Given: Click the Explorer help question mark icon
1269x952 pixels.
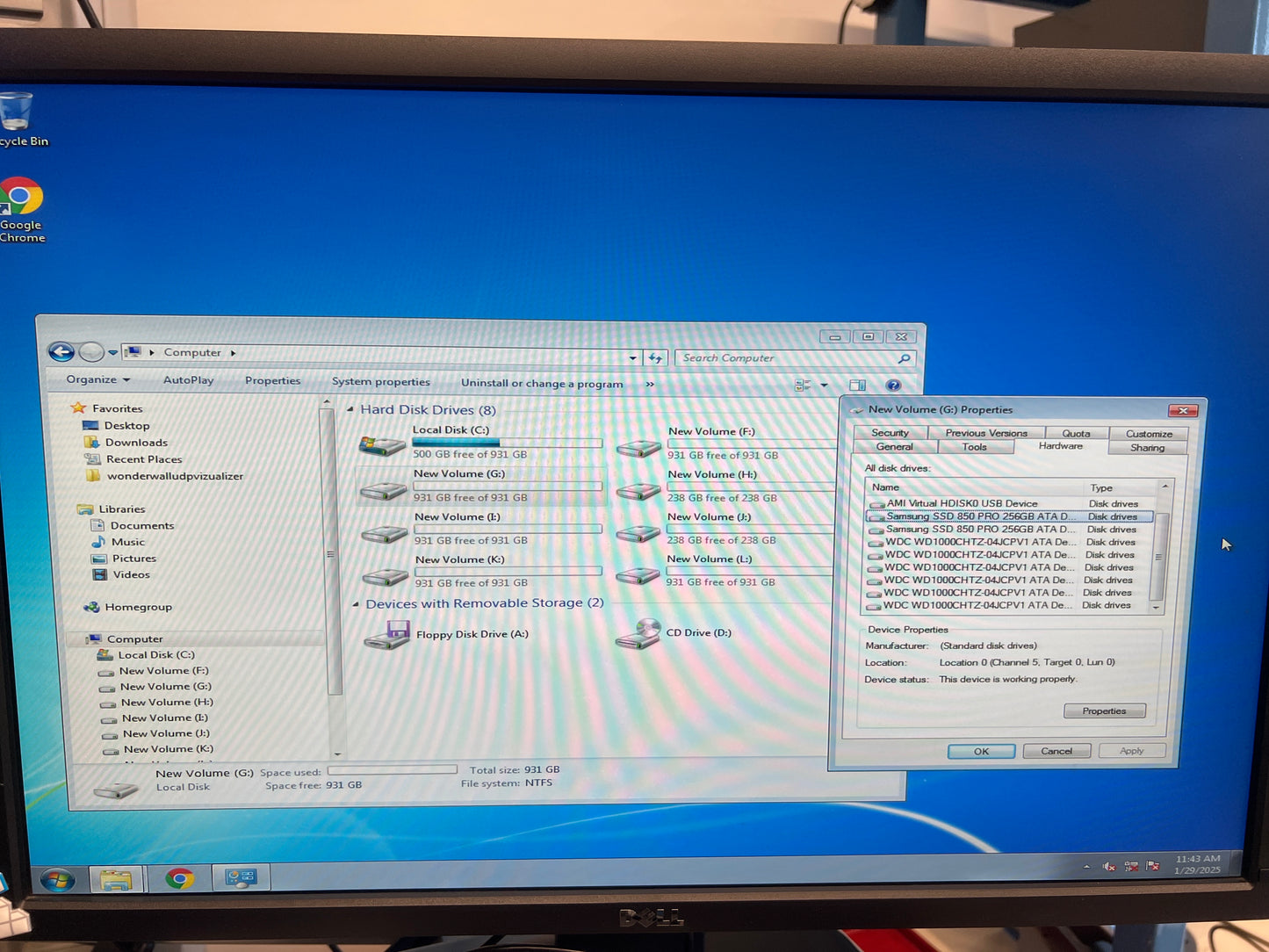Looking at the screenshot, I should click(893, 385).
